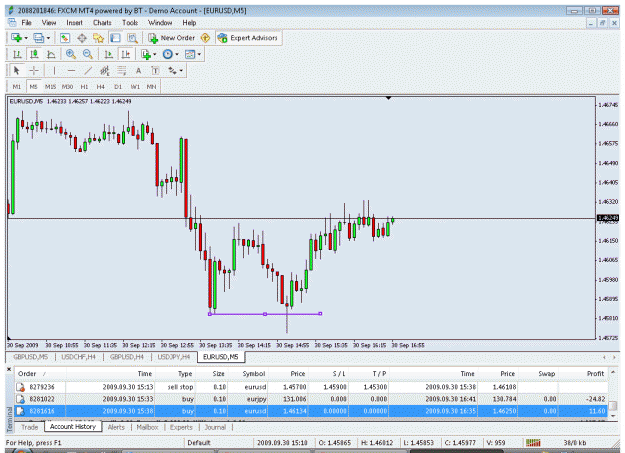Click the current price label 1.46249

[x=607, y=218]
